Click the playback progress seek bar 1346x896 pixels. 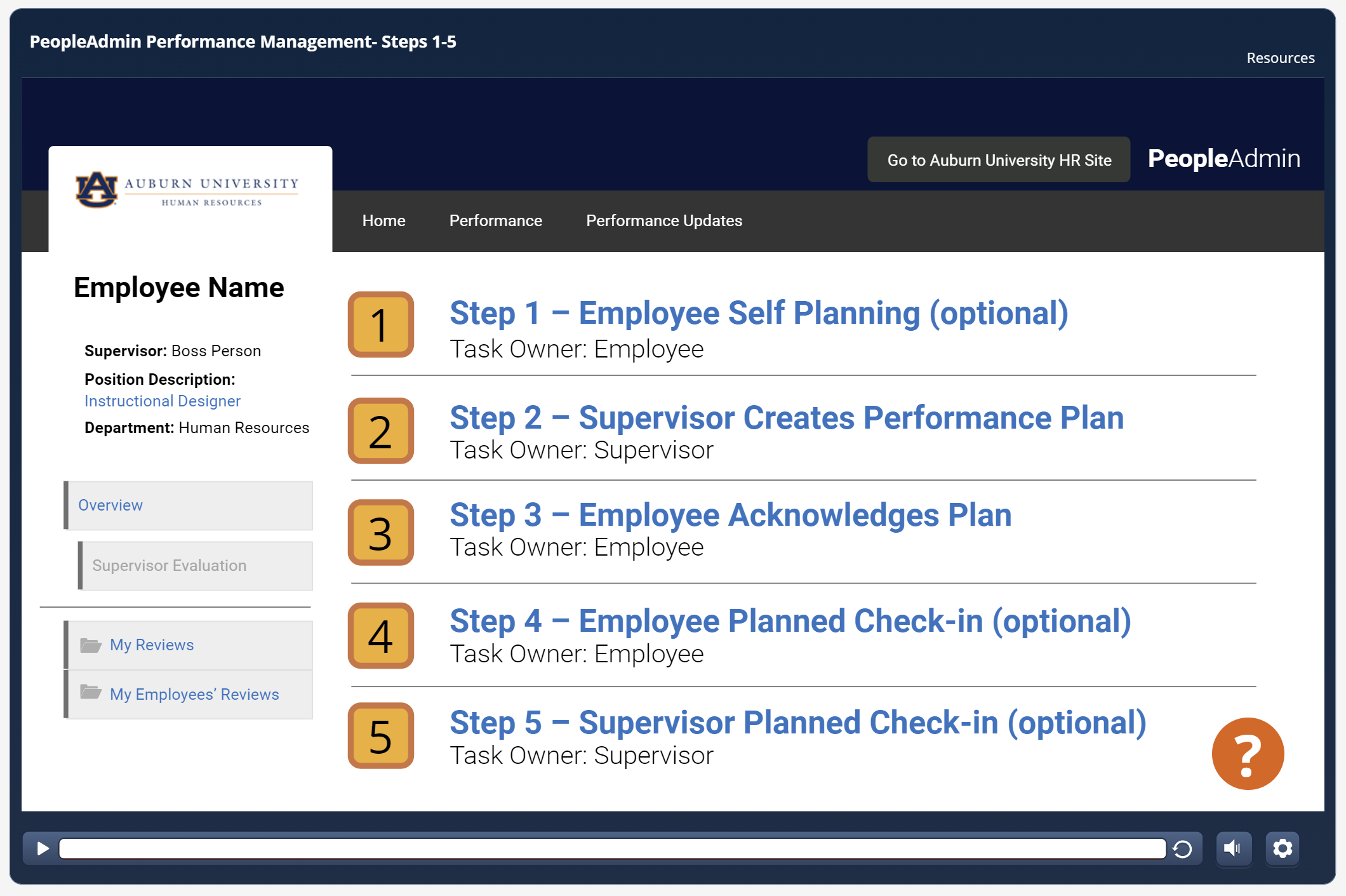point(612,848)
